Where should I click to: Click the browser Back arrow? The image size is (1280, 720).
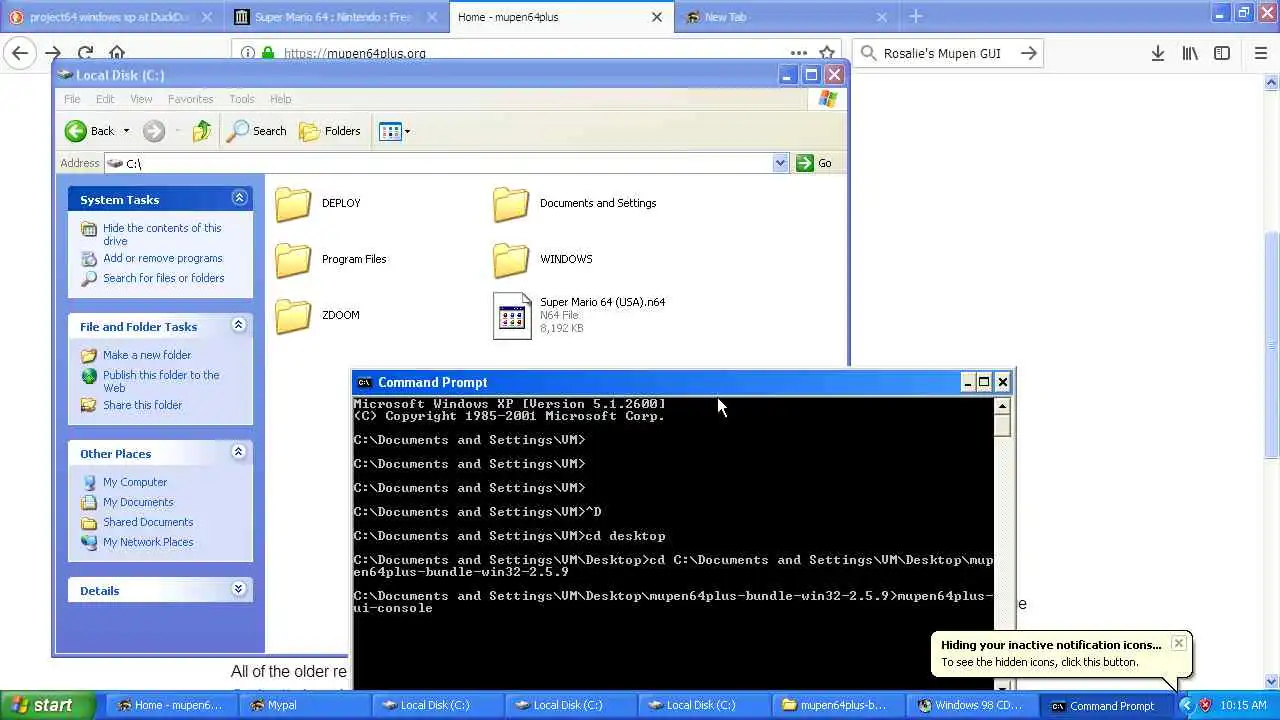(20, 53)
